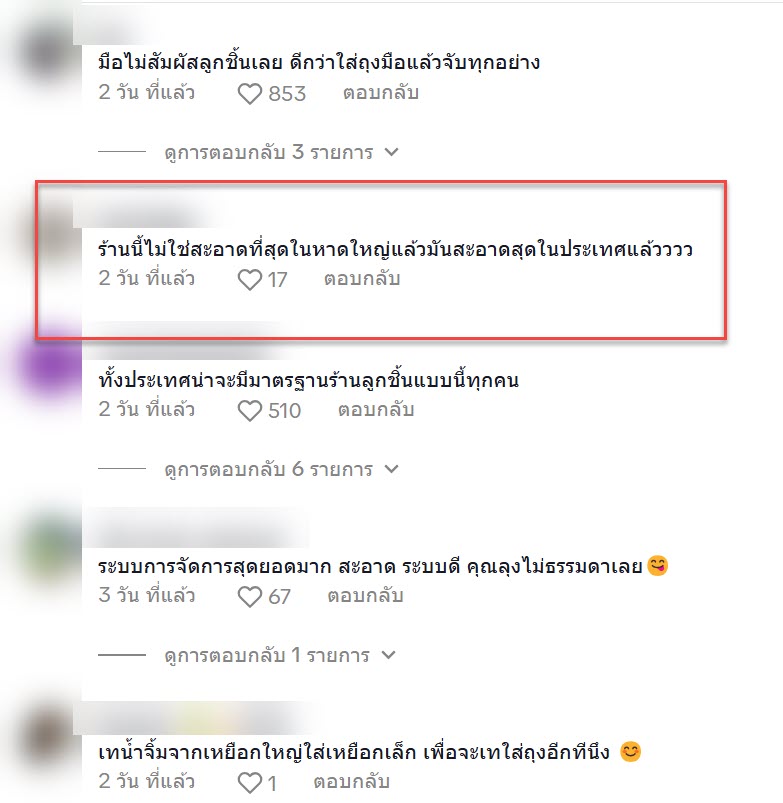Screen dimensions: 783x803
Task: Click ตอบกลับ on the 17-likes comment
Action: pos(362,279)
